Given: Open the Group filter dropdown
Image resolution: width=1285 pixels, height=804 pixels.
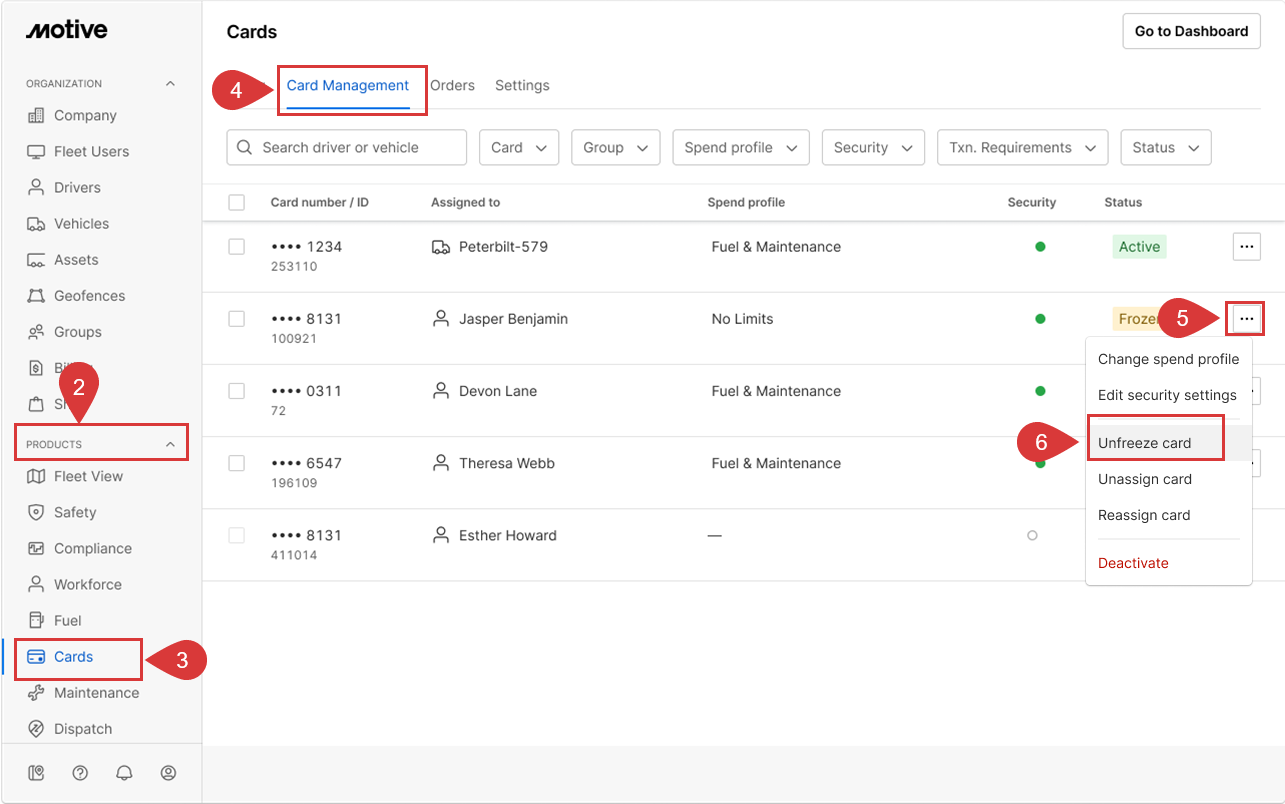Looking at the screenshot, I should [x=616, y=147].
